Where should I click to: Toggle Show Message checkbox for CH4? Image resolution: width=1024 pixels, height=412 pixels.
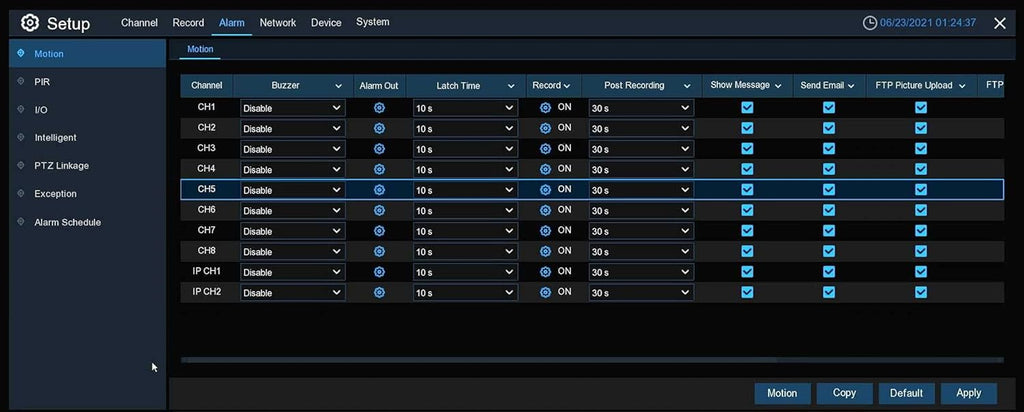(x=747, y=169)
